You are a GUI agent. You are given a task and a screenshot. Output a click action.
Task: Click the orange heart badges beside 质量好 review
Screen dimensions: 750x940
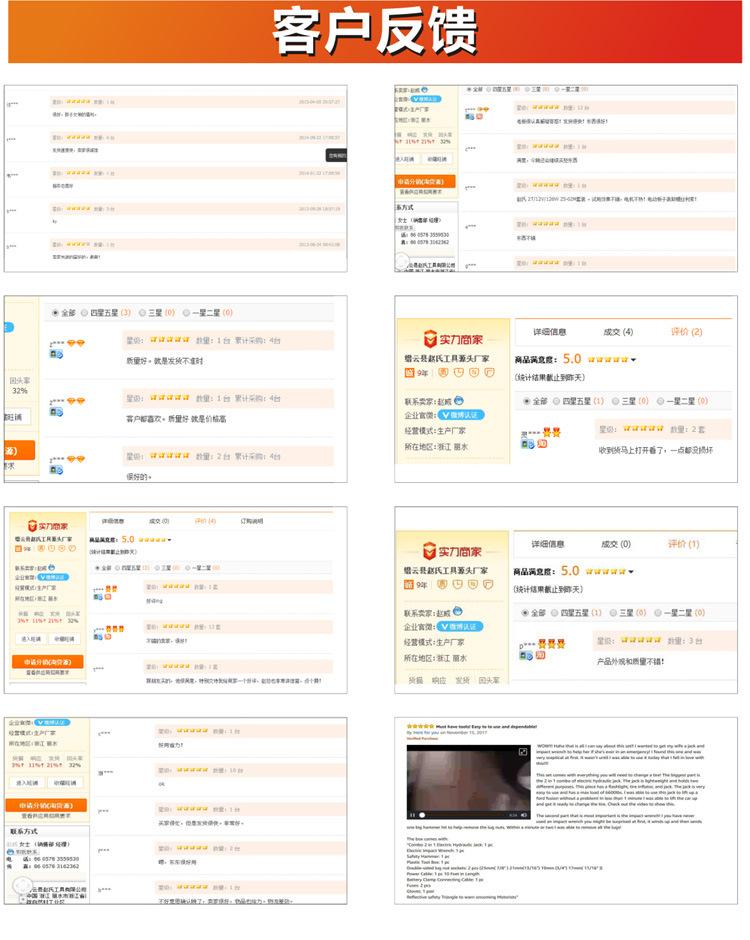[75, 343]
